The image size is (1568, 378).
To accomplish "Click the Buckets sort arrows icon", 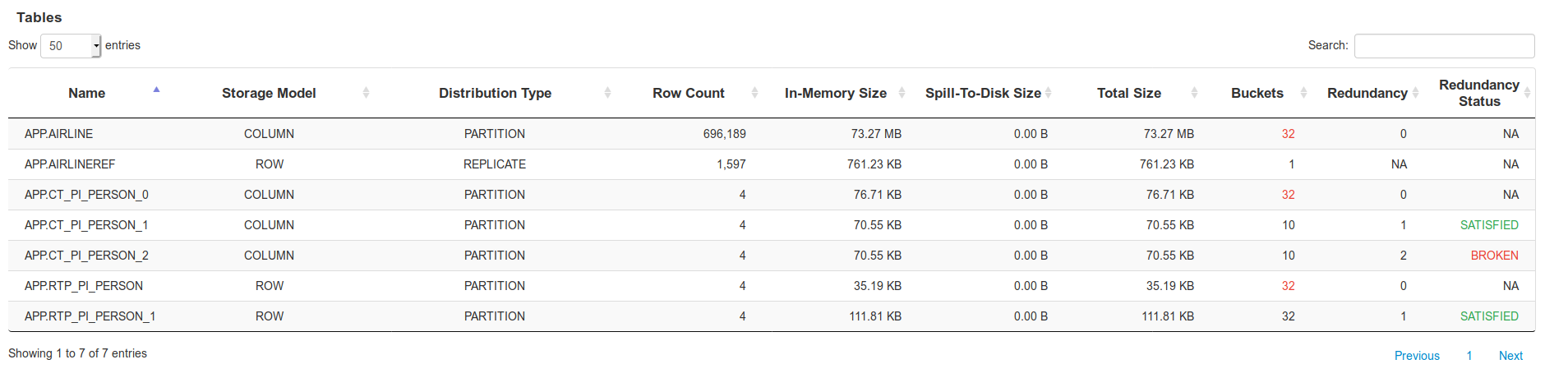I will point(1303,93).
